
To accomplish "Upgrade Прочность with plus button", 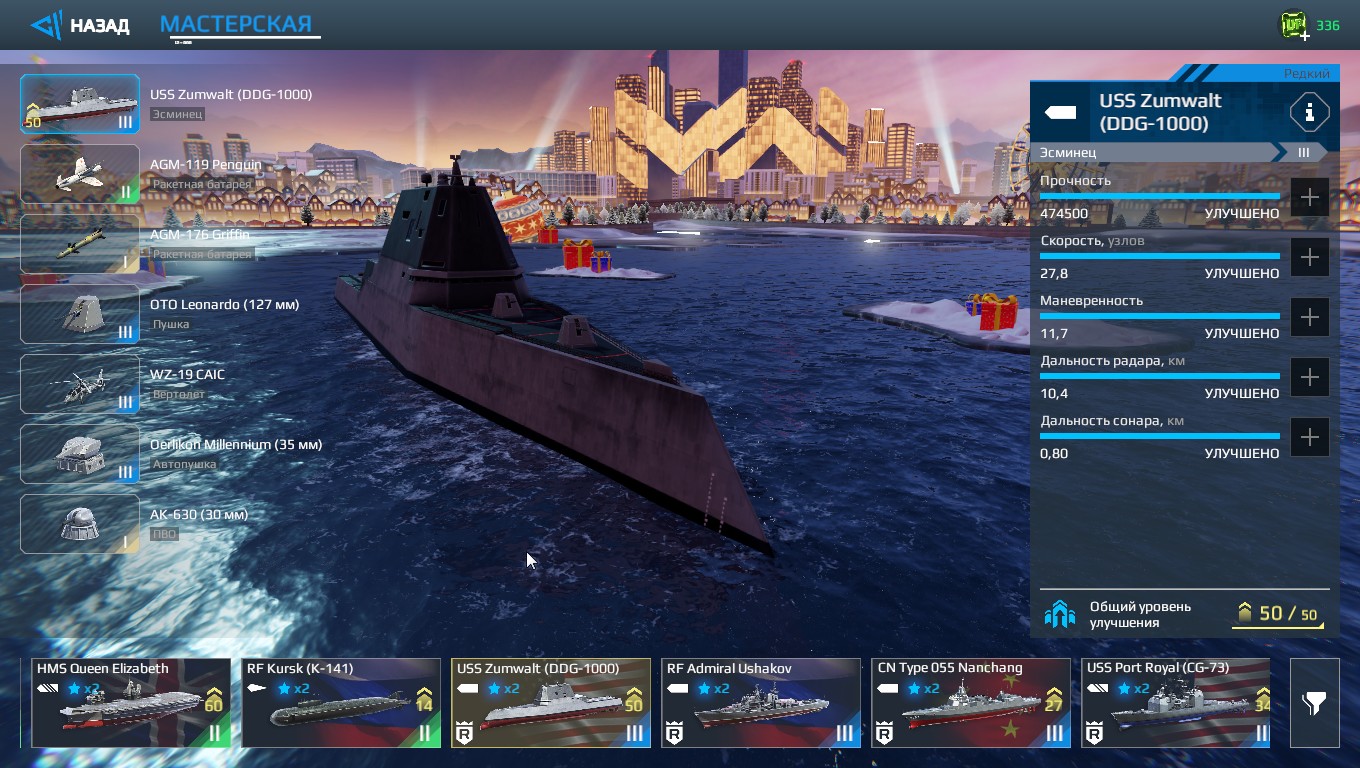I will pos(1309,197).
